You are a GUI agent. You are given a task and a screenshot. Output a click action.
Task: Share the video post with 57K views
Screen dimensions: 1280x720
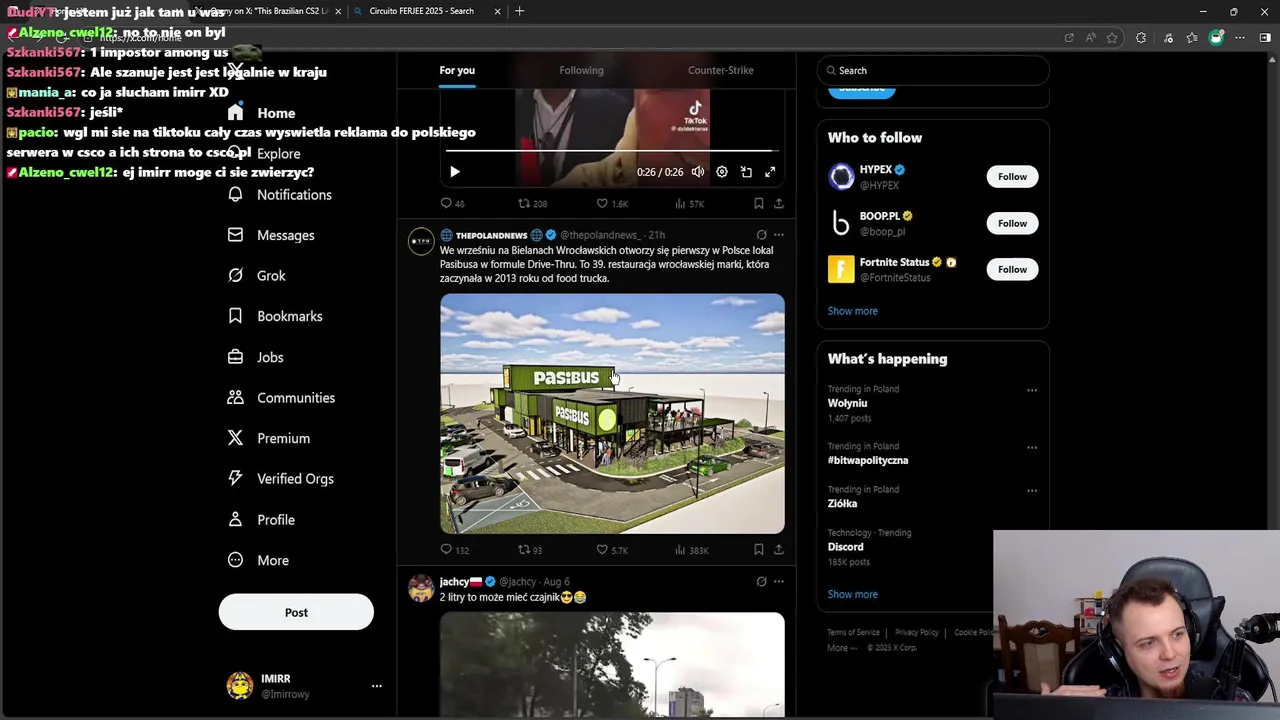779,203
